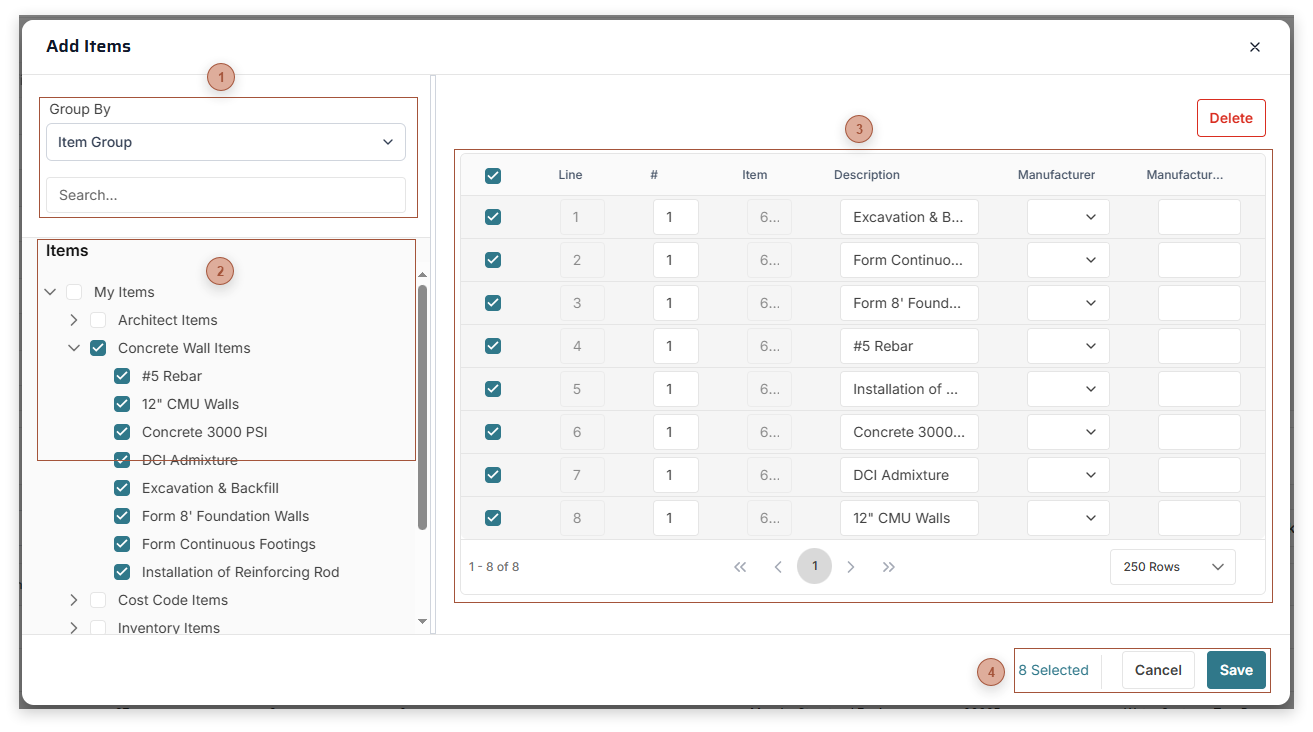Uncheck the #5 Rebar item
The width and height of the screenshot is (1313, 732).
coord(121,376)
